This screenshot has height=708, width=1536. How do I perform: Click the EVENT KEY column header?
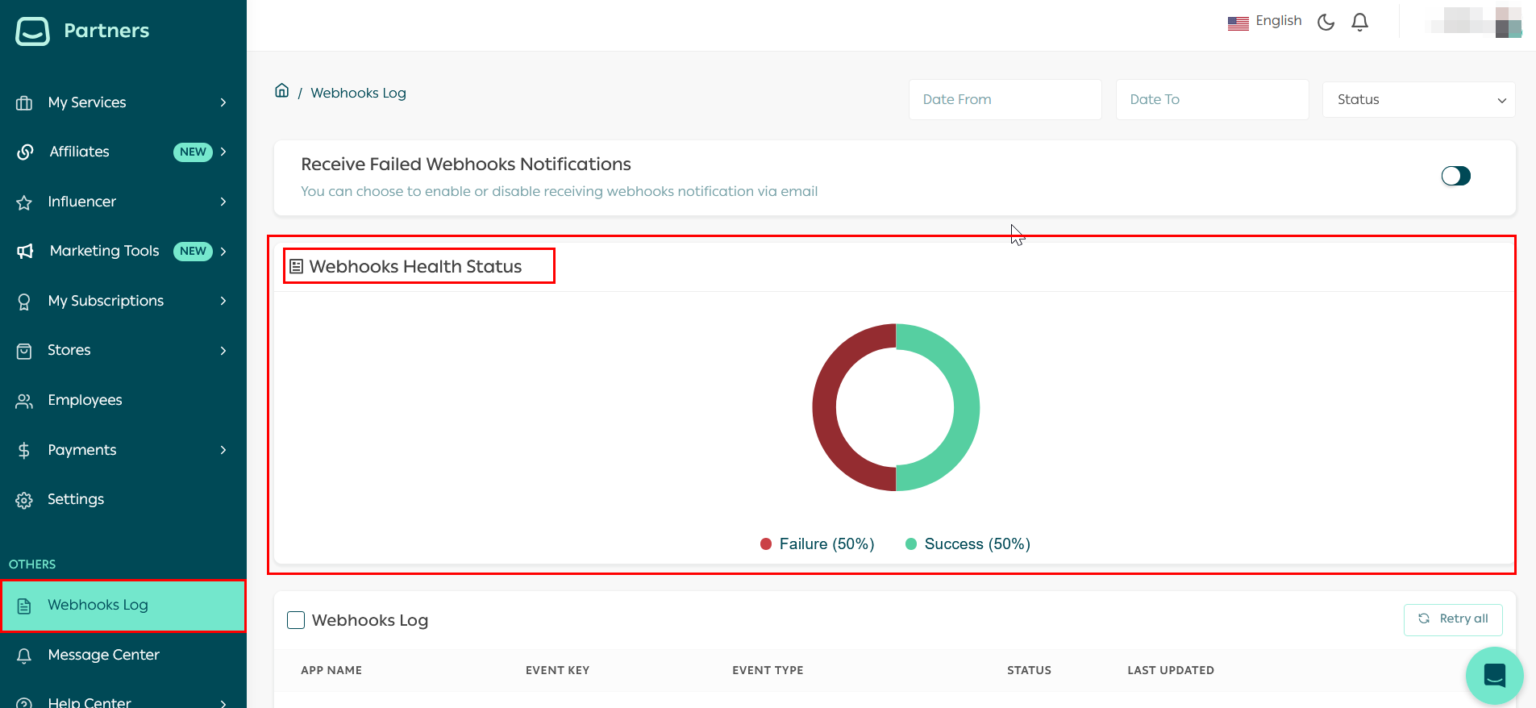point(557,671)
